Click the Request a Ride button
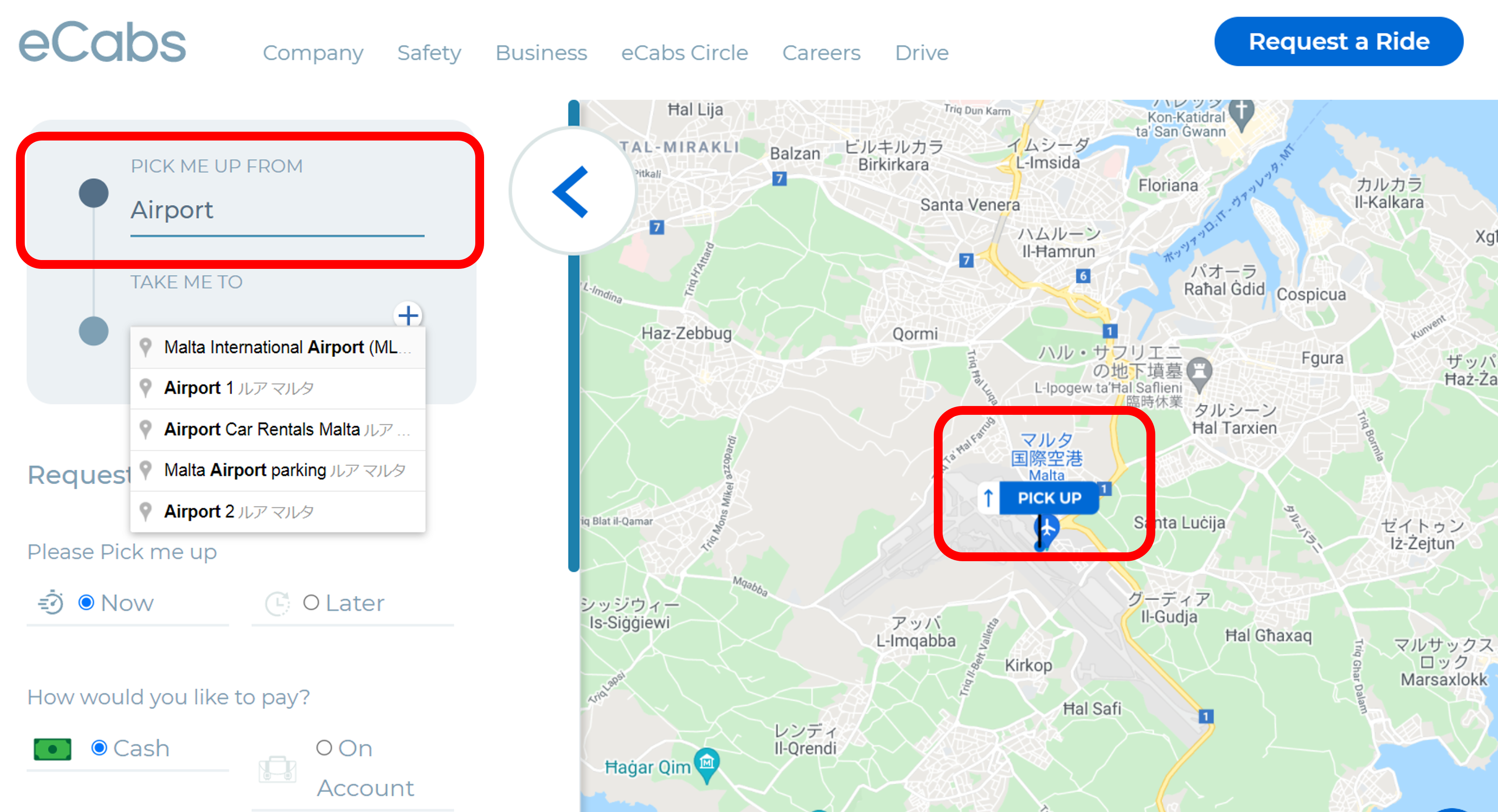This screenshot has width=1498, height=812. (1339, 41)
